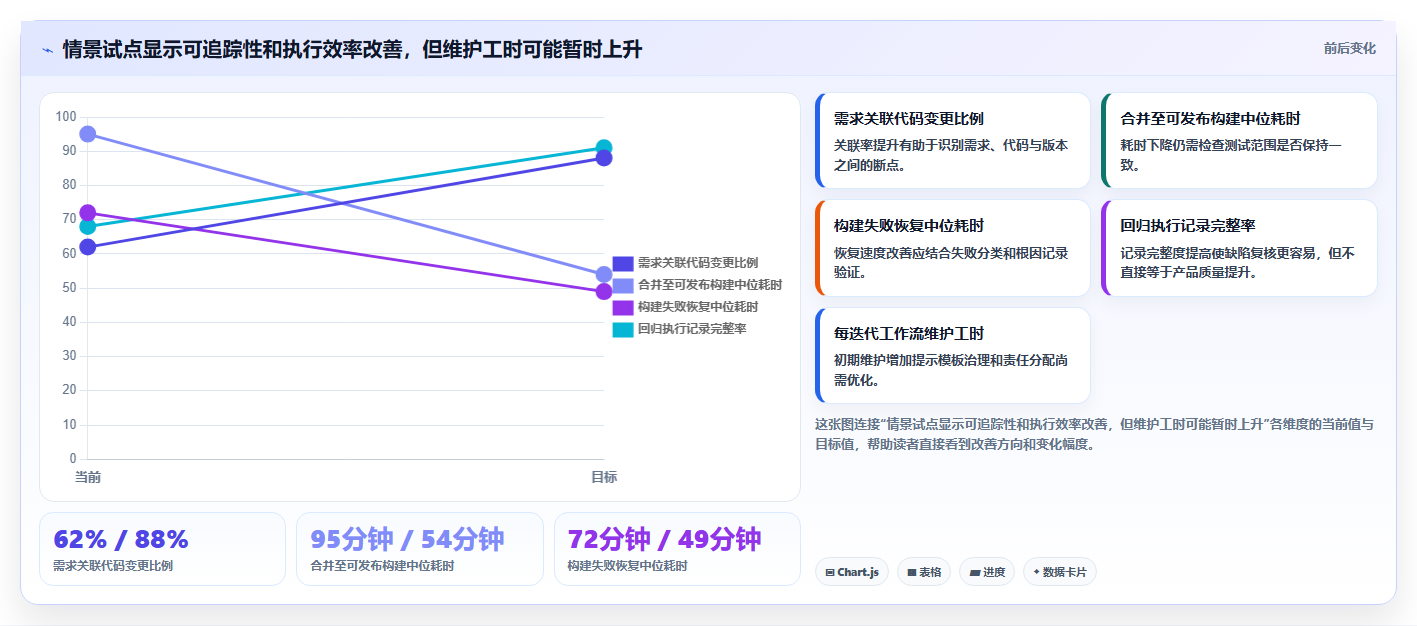Screen dimensions: 1417x626
Task: Click the icon inside the 进度 tag
Action: [x=975, y=573]
